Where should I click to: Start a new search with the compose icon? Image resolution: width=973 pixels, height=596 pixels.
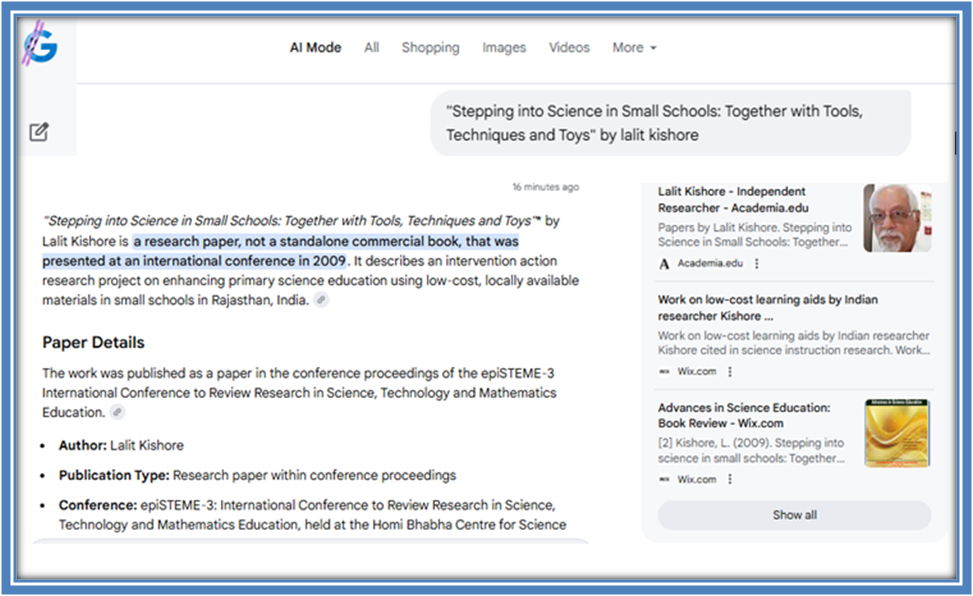(39, 131)
